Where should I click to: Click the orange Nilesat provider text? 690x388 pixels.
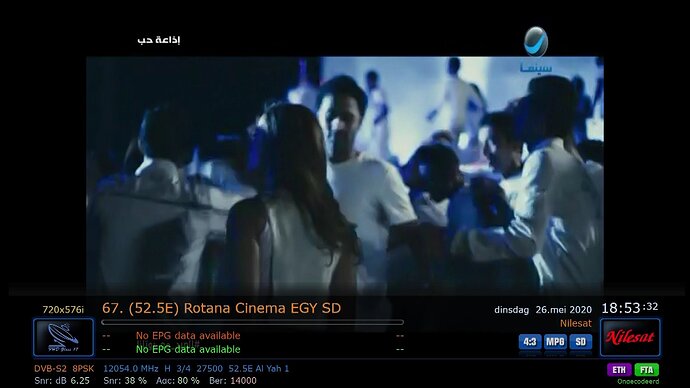(x=576, y=323)
